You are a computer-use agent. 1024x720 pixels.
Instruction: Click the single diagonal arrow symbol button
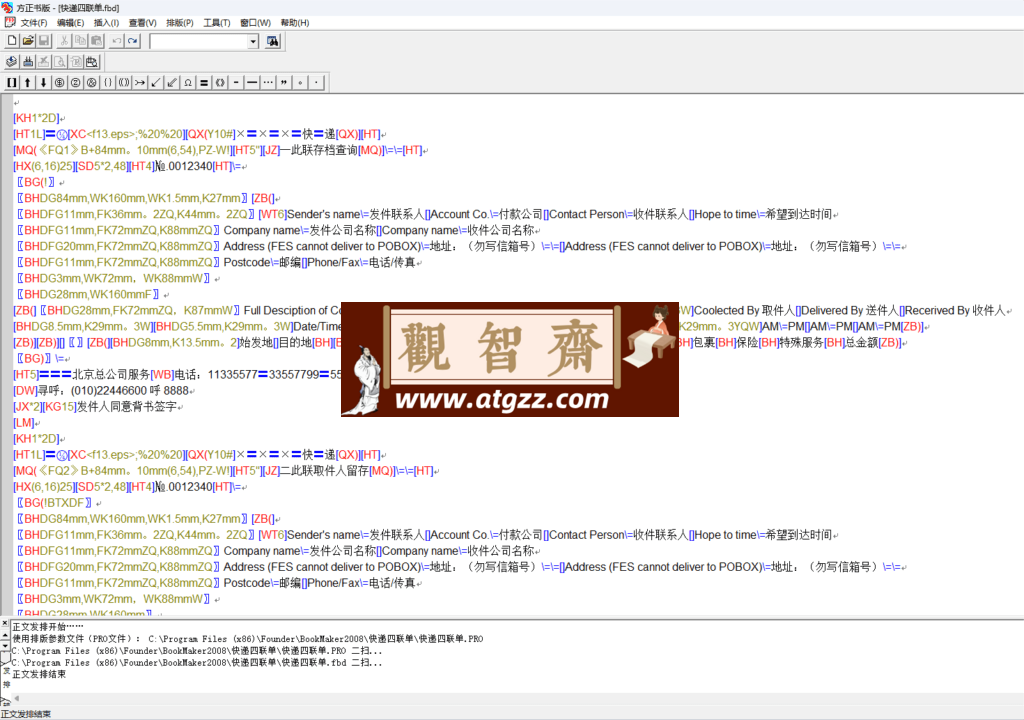click(x=156, y=82)
